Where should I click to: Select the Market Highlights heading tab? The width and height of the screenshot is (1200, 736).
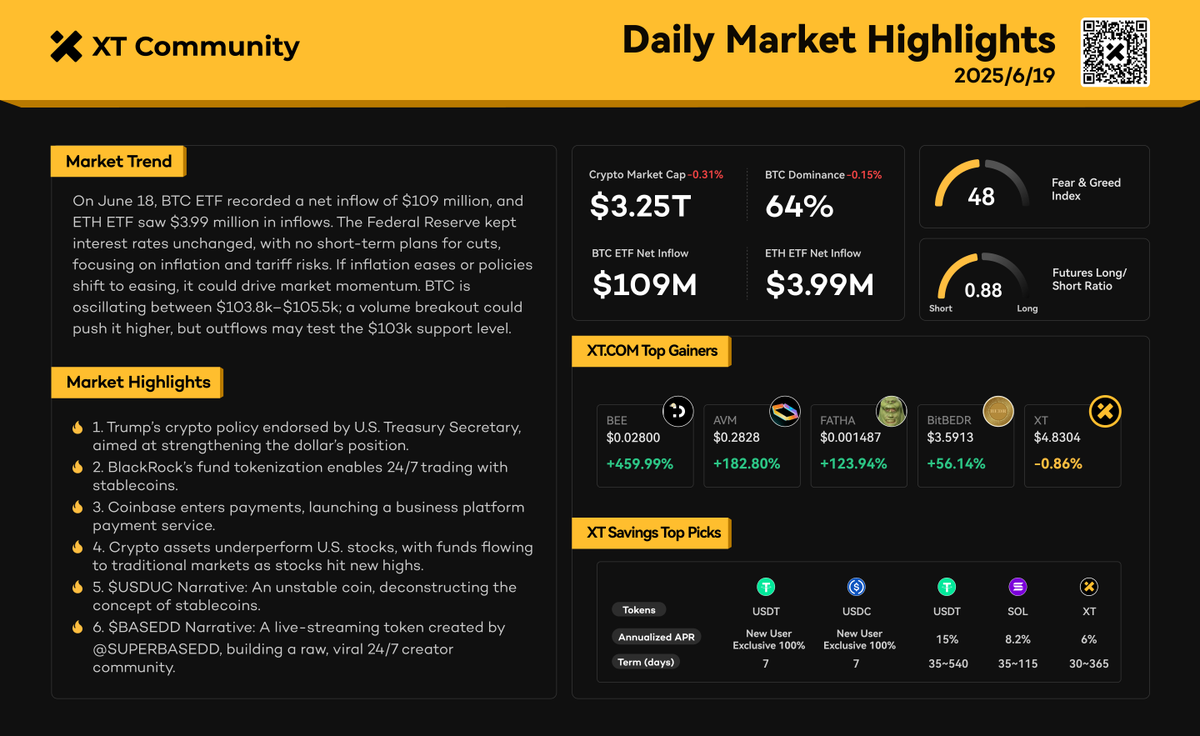[x=137, y=382]
